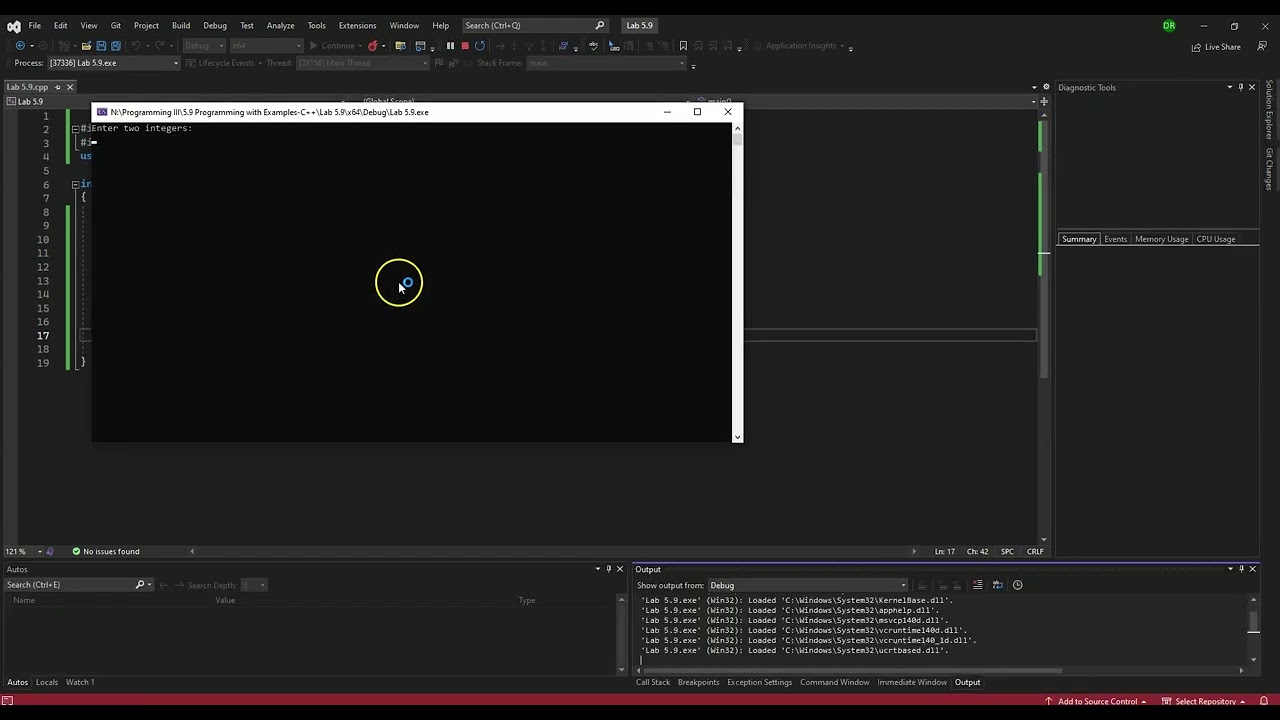Close the Output panel
The height and width of the screenshot is (720, 1280).
tap(1252, 569)
